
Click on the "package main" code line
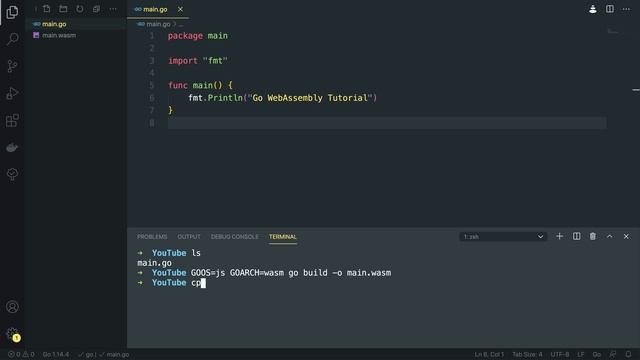198,36
